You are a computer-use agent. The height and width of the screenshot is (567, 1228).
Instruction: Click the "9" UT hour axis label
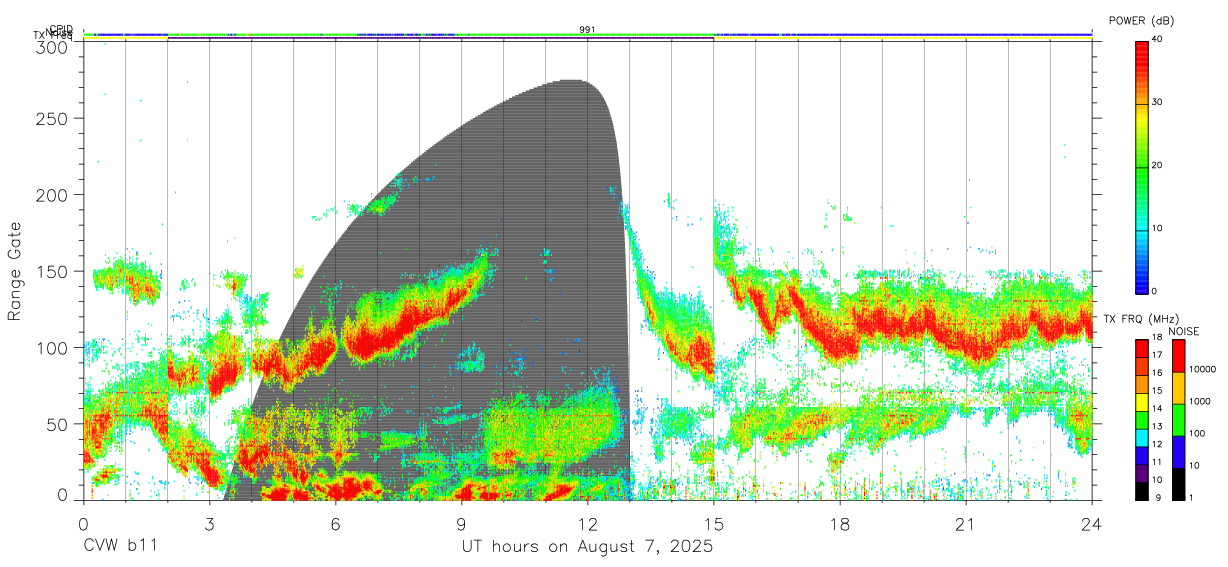[462, 523]
